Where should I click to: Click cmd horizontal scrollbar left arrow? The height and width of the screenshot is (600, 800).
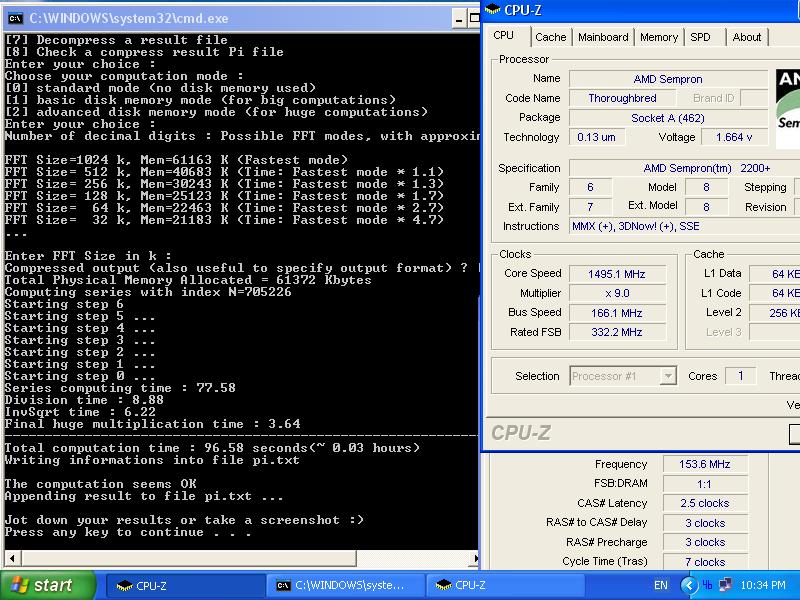point(12,558)
